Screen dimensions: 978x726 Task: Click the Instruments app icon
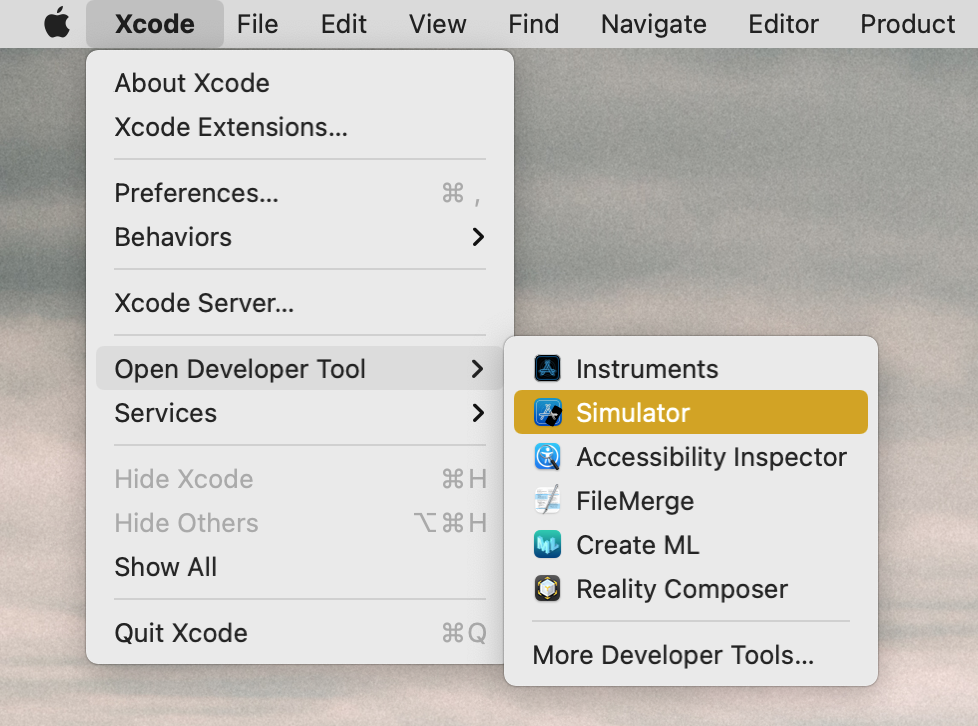coord(548,369)
